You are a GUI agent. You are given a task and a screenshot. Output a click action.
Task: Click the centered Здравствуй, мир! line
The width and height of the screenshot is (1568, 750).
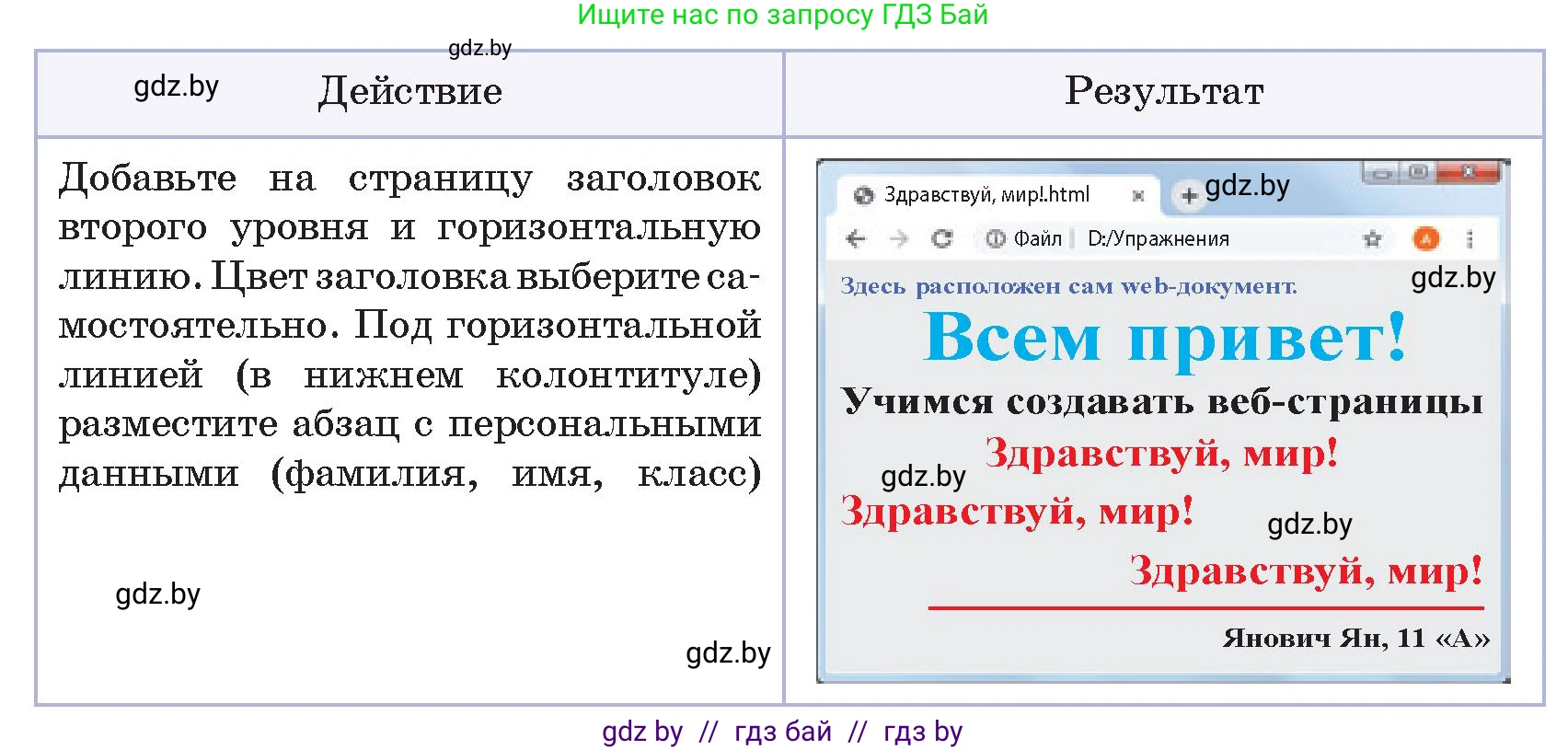click(x=1161, y=454)
